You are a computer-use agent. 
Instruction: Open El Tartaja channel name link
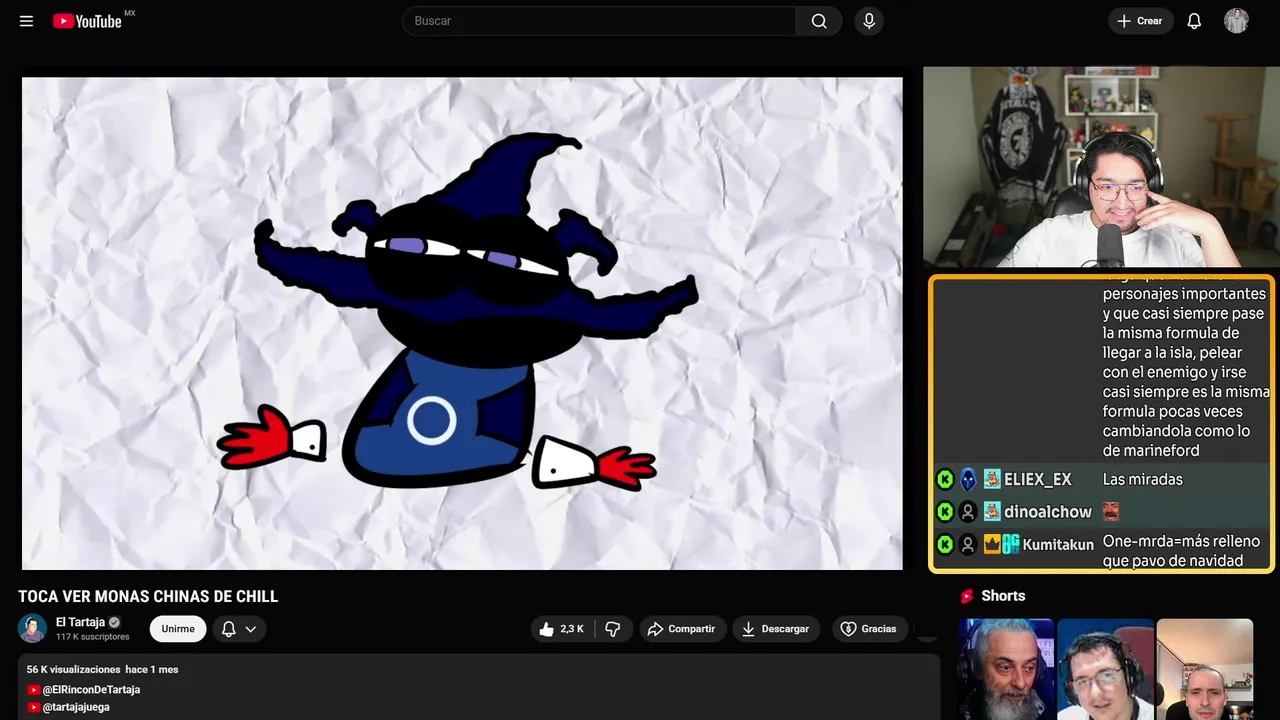(80, 622)
